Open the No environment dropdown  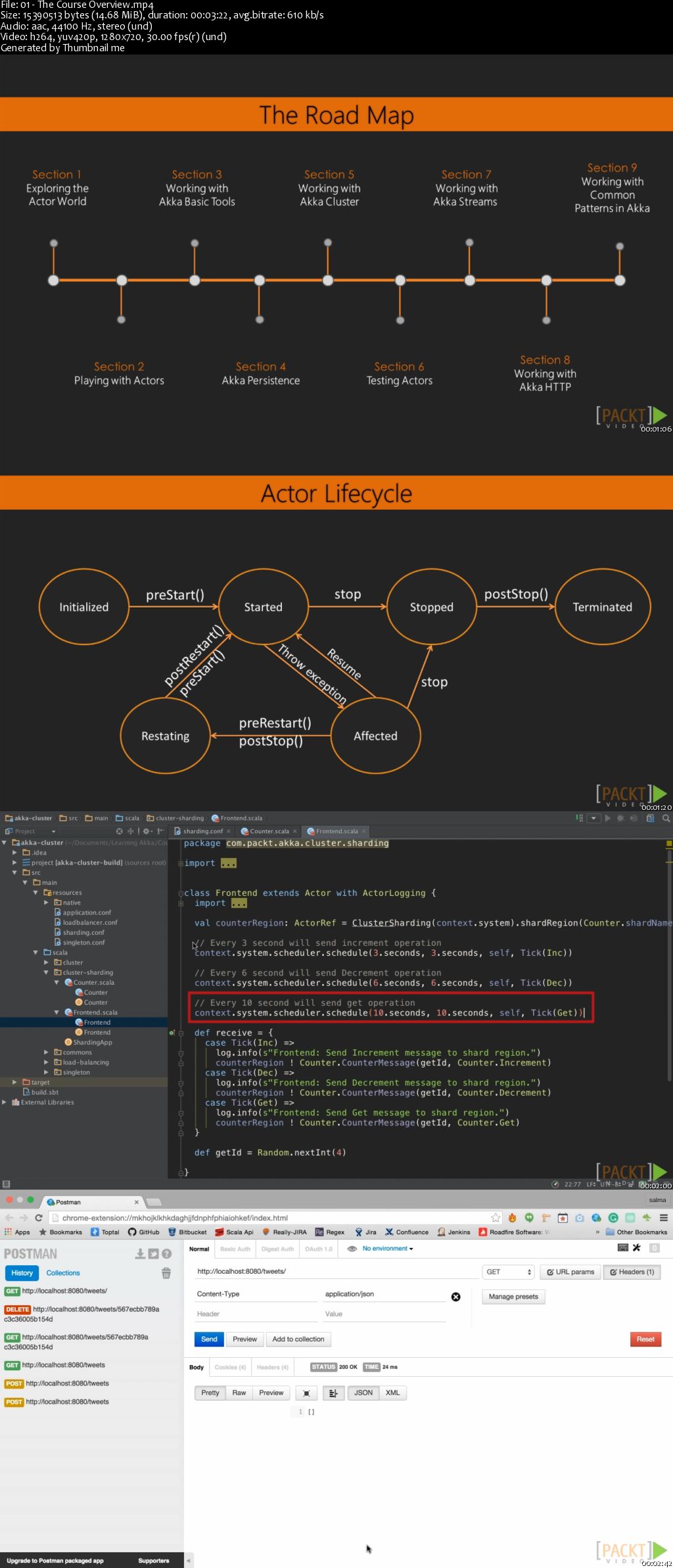(388, 1249)
